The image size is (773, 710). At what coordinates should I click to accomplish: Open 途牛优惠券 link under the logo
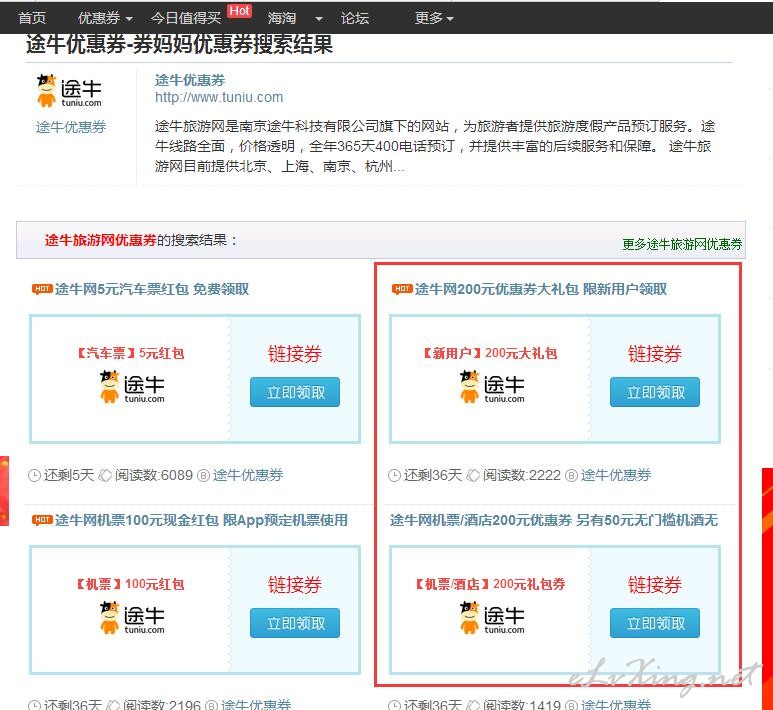coord(71,127)
